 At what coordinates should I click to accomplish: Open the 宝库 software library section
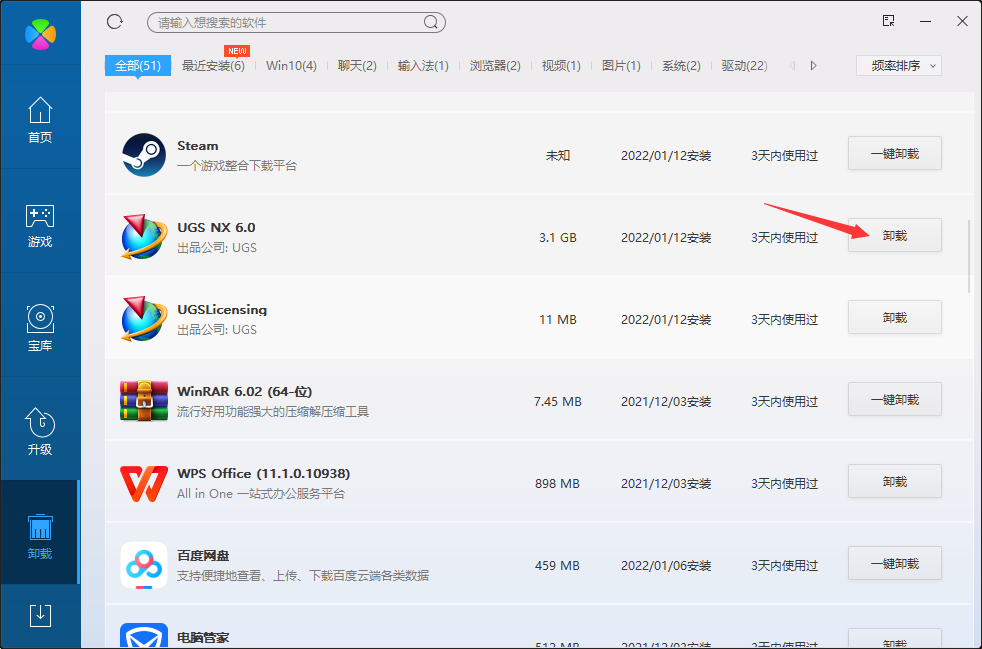40,328
